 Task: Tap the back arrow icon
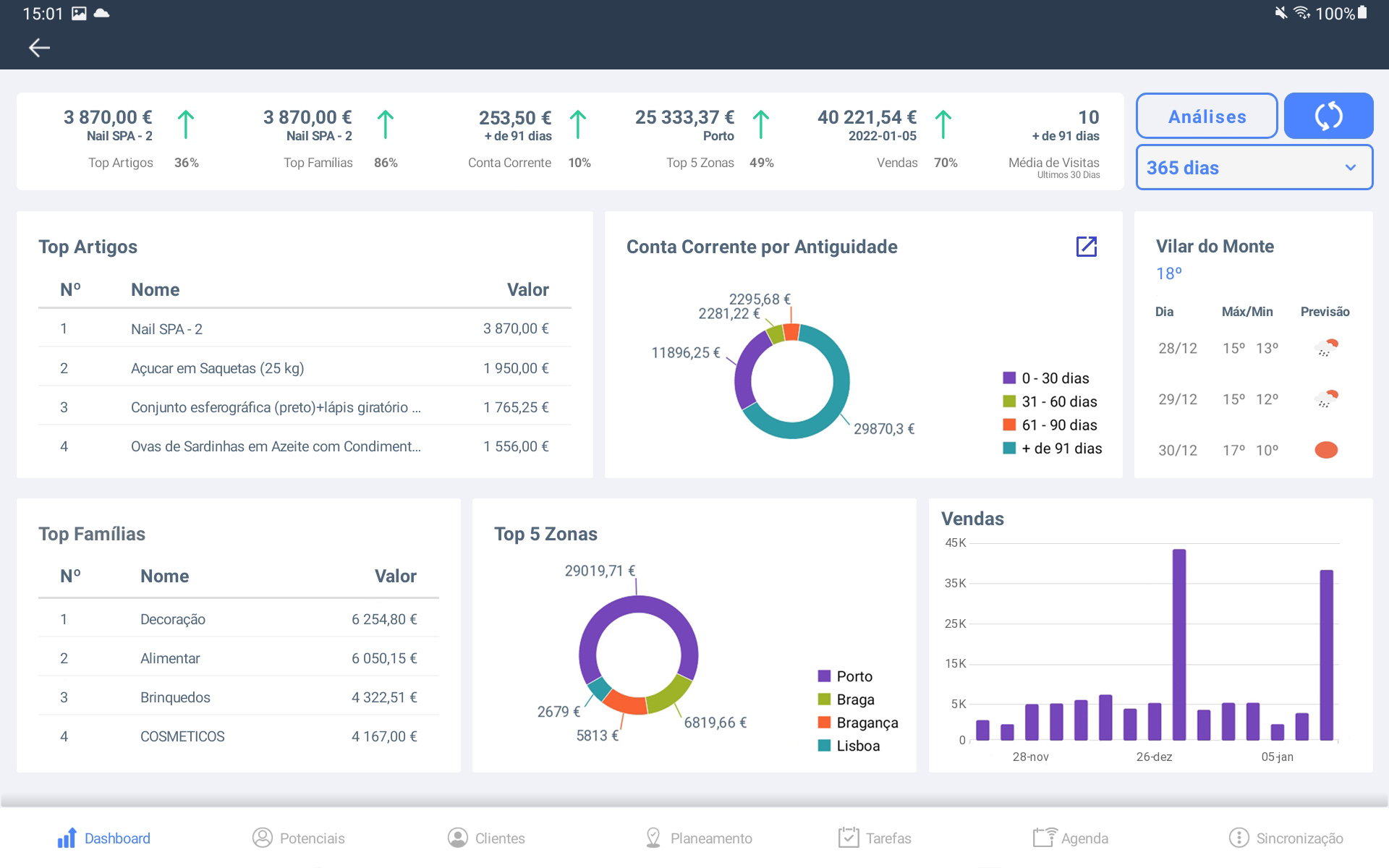click(x=39, y=48)
